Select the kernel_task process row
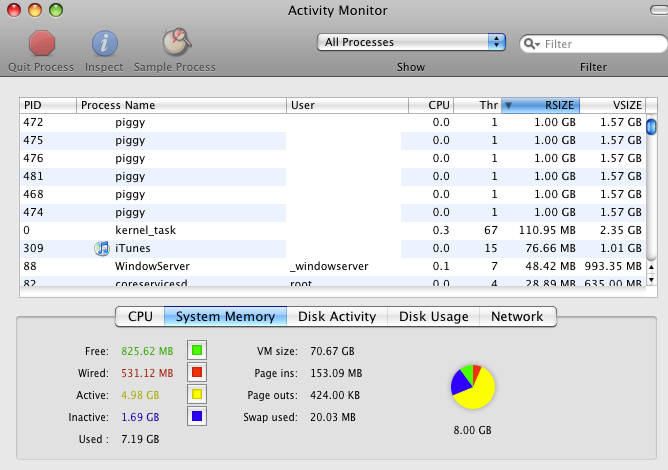The width and height of the screenshot is (668, 470). coord(332,230)
